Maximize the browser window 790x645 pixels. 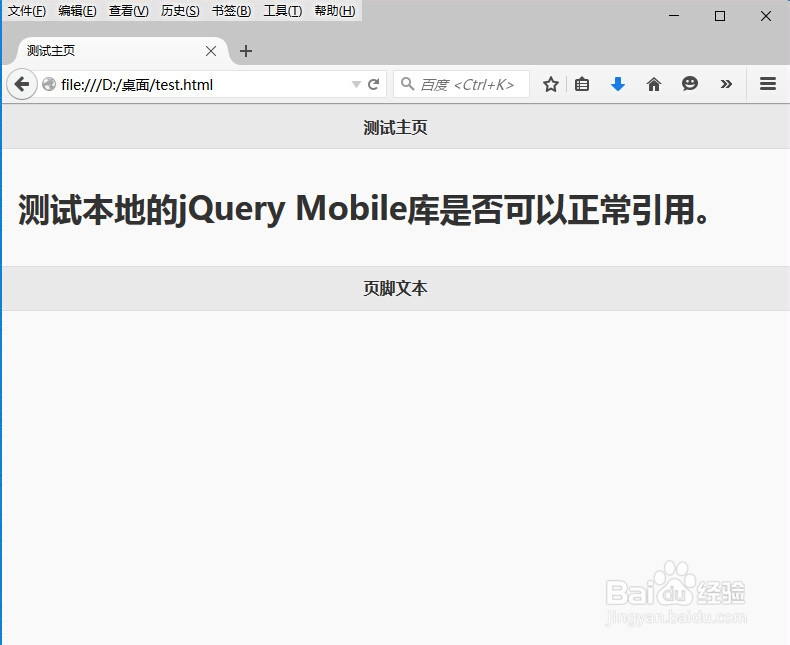720,16
